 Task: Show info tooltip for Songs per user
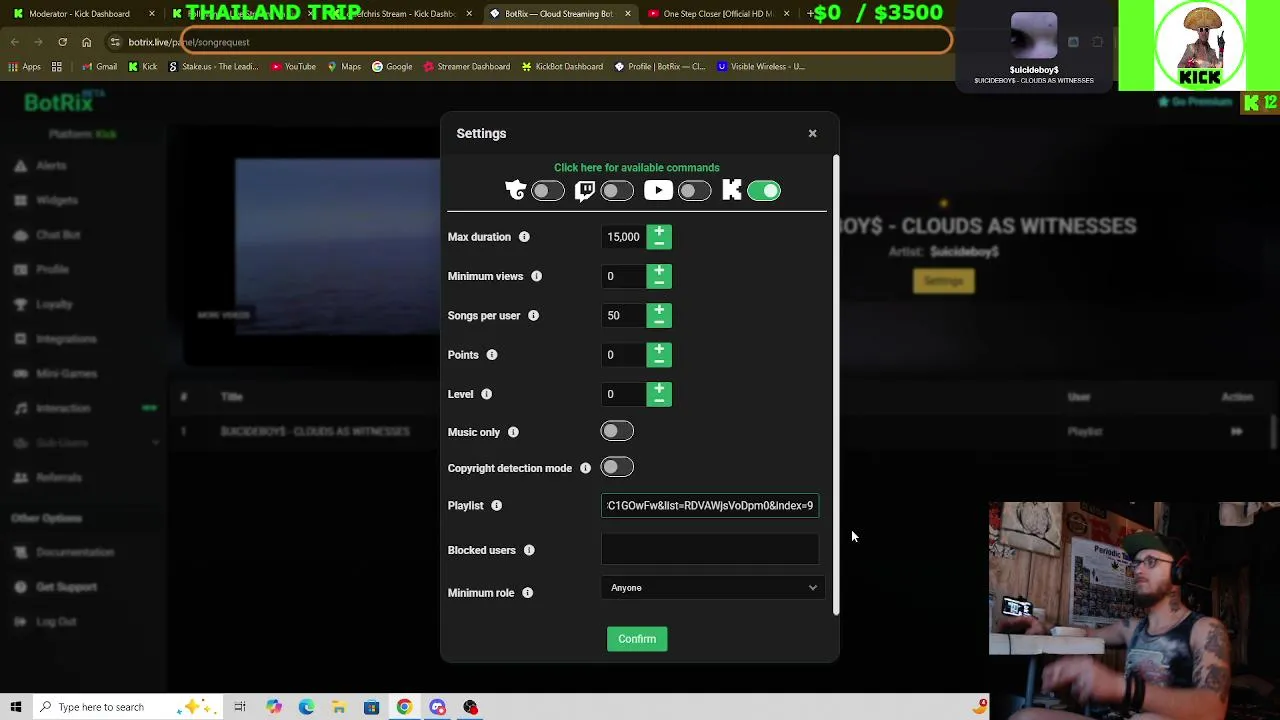click(533, 315)
